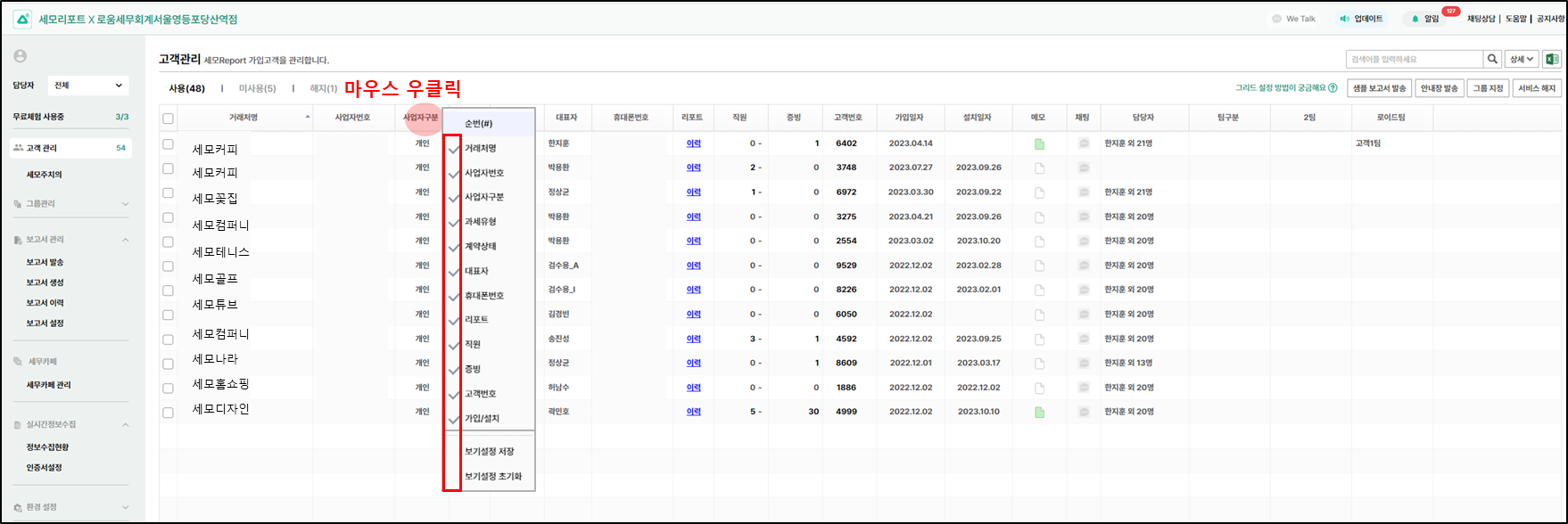
Task: Click the grid settings help question icon
Action: pos(1333,88)
